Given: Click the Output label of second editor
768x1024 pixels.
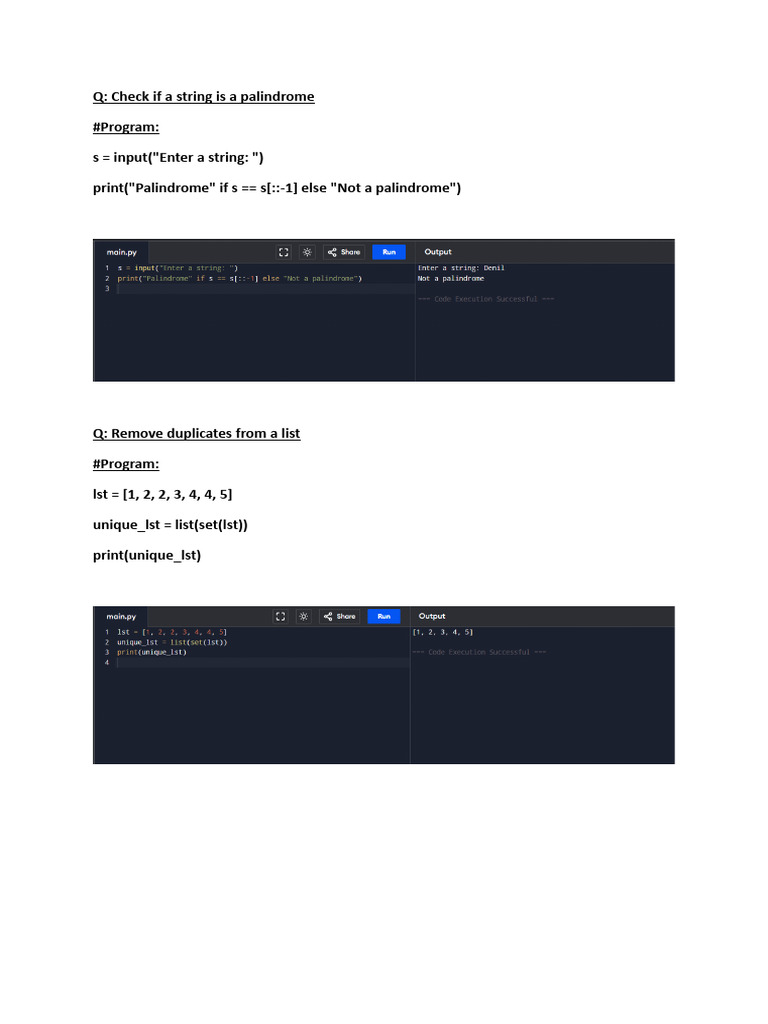Looking at the screenshot, I should (432, 616).
